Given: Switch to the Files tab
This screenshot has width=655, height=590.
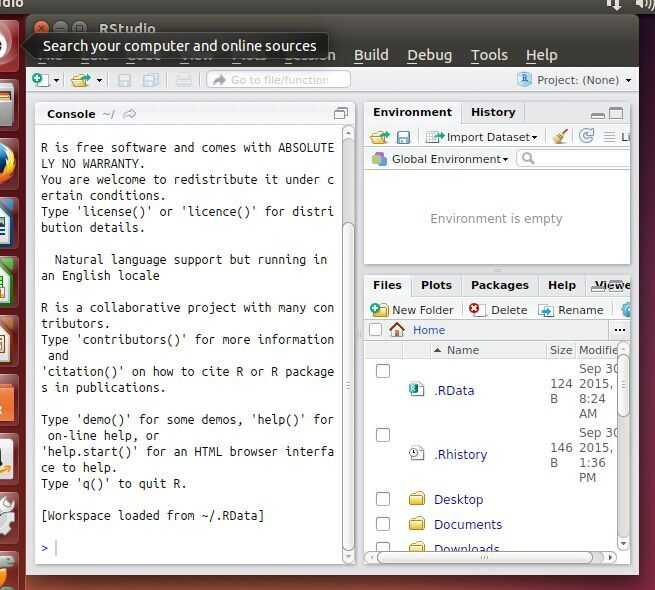Looking at the screenshot, I should pos(387,285).
